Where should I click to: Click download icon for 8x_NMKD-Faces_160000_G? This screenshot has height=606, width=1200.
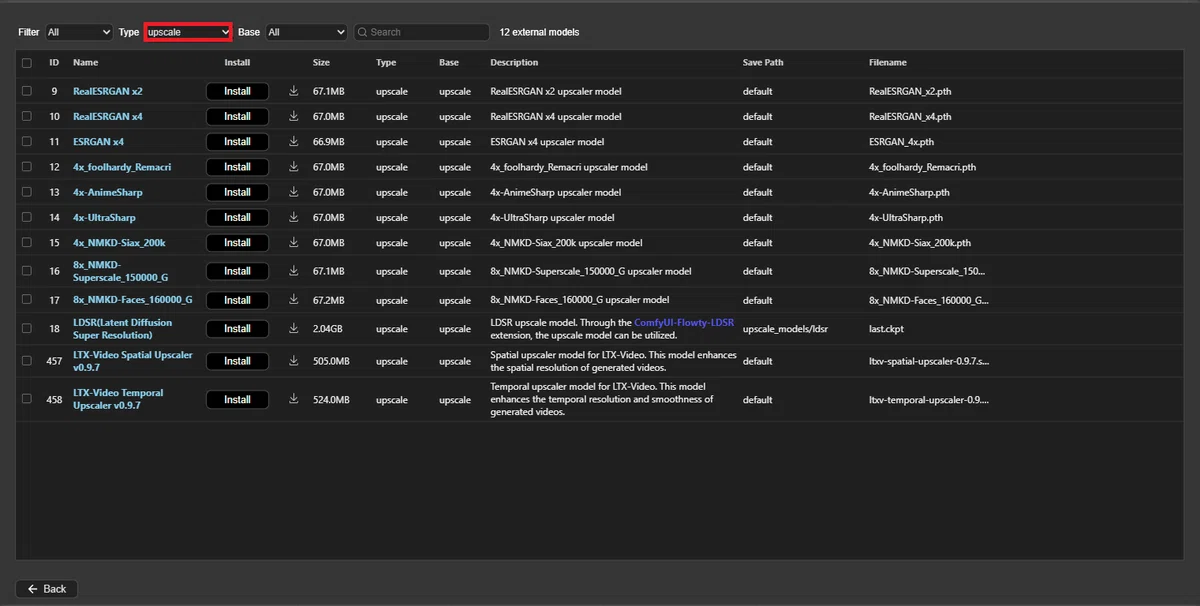(x=294, y=300)
